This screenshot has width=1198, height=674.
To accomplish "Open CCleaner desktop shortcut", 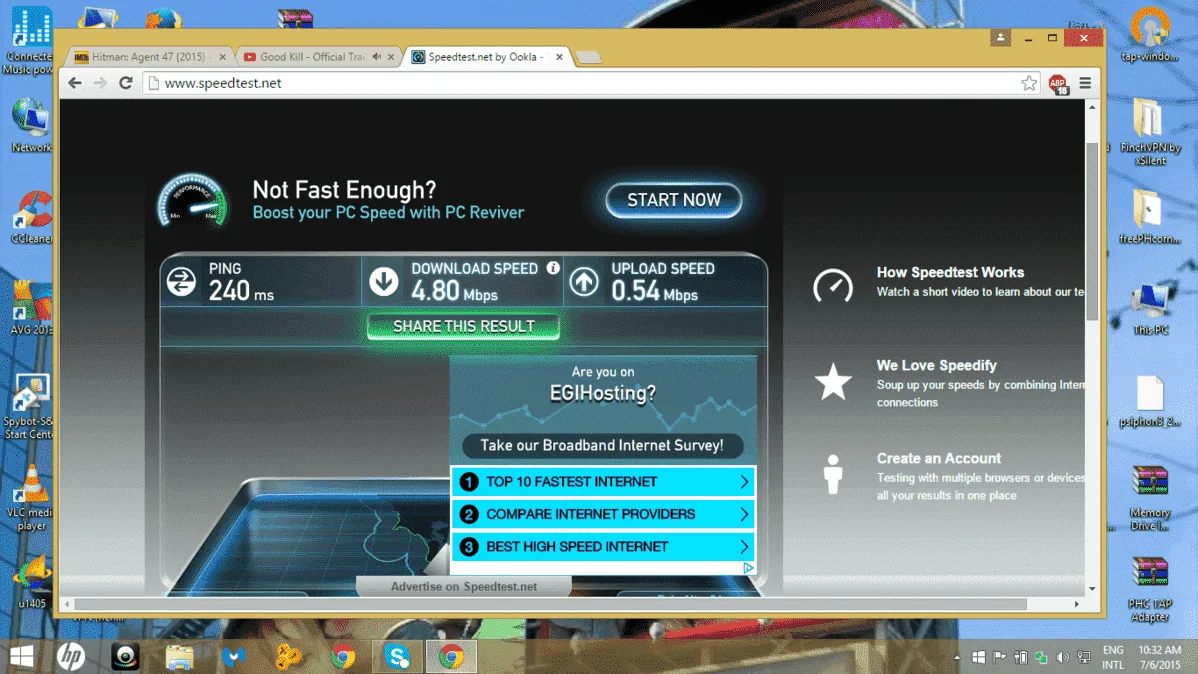I will tap(31, 219).
